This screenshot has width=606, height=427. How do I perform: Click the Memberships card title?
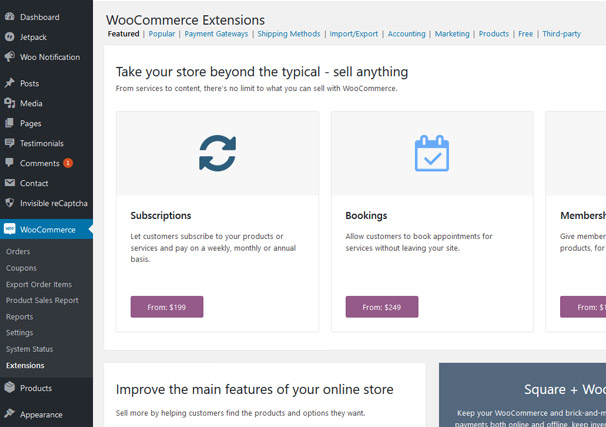click(583, 216)
